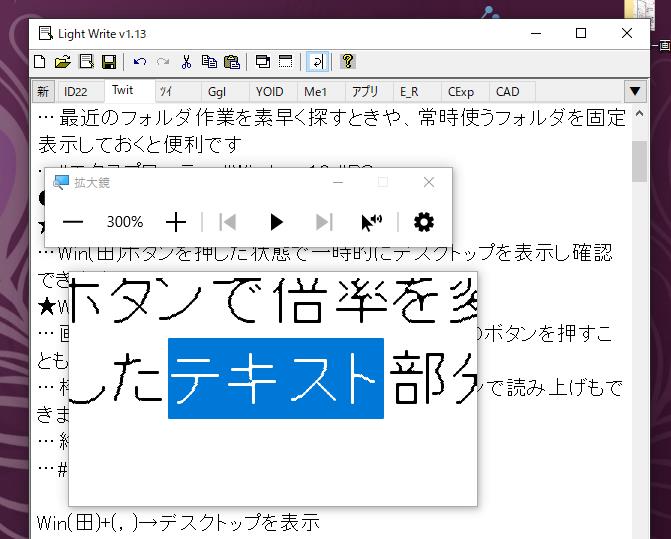Open Magnifier settings gear
Screen dimensions: 671x539
tap(424, 222)
